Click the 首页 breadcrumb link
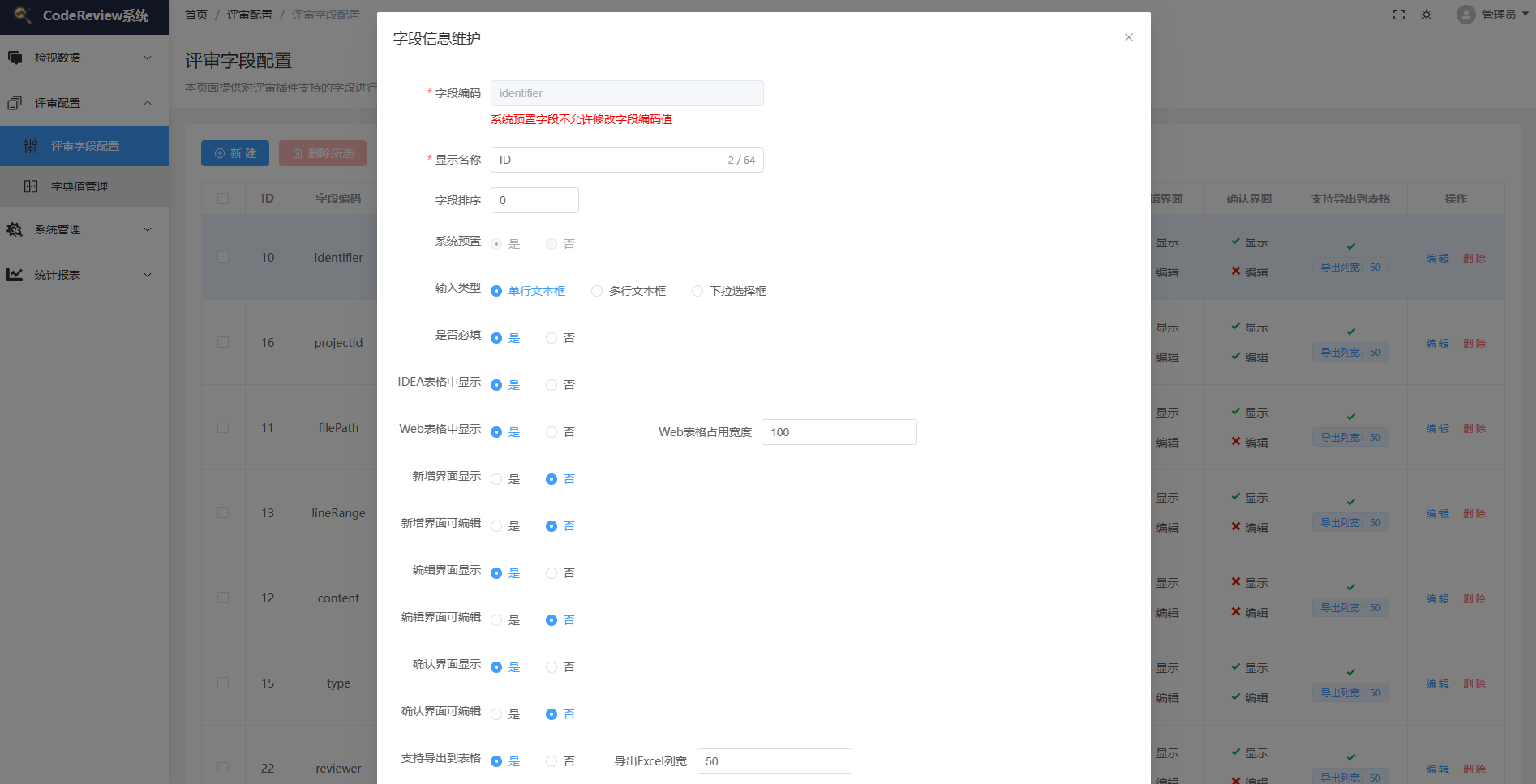This screenshot has width=1536, height=784. click(x=196, y=15)
